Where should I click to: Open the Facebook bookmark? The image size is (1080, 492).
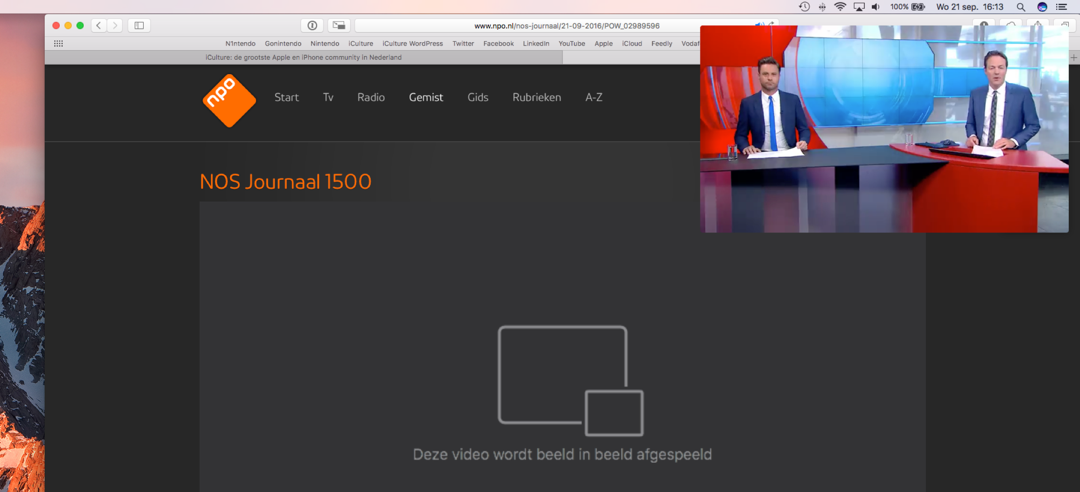click(498, 43)
